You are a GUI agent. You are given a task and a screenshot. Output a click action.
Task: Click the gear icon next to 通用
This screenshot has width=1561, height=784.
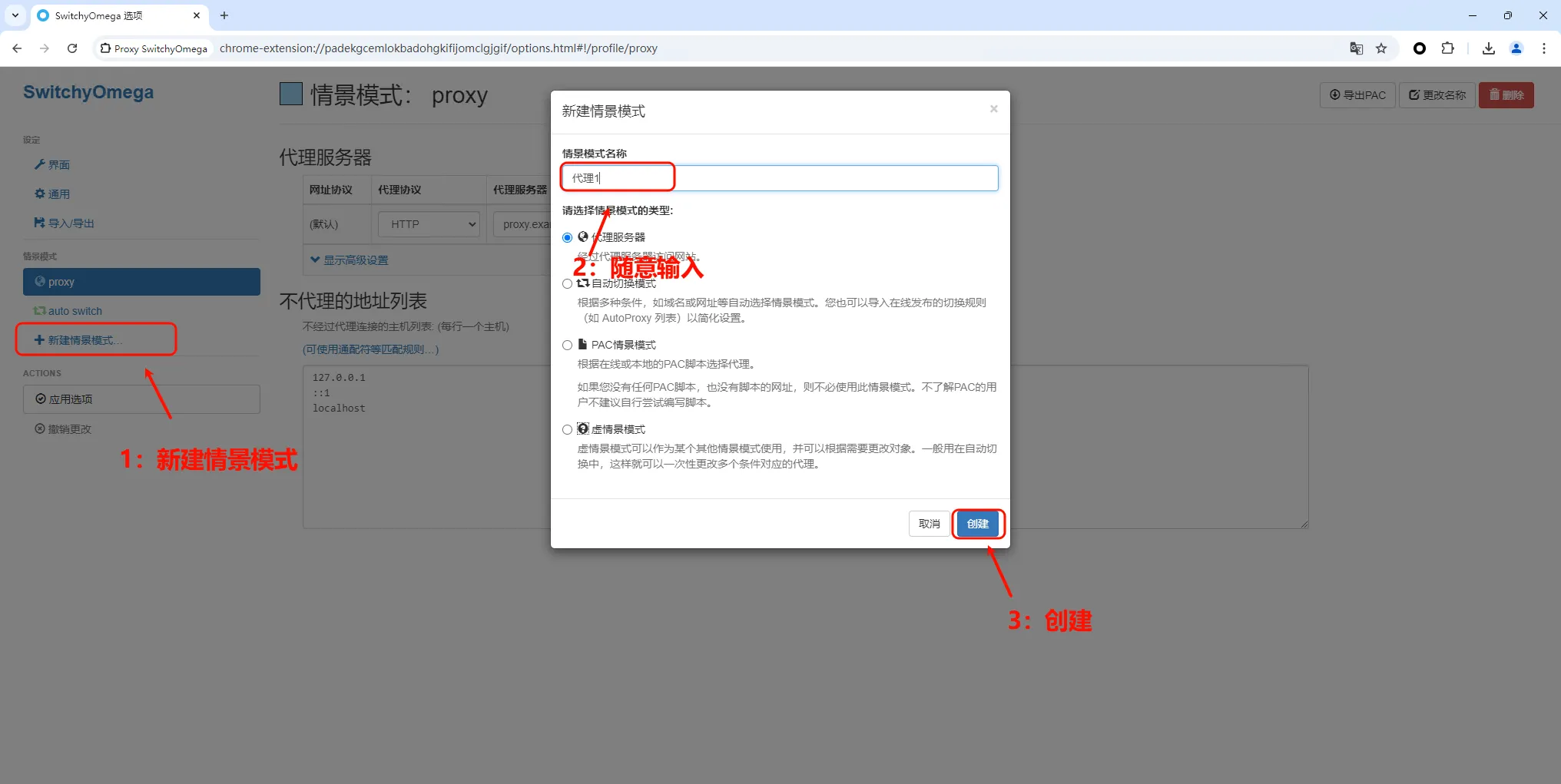(x=40, y=194)
